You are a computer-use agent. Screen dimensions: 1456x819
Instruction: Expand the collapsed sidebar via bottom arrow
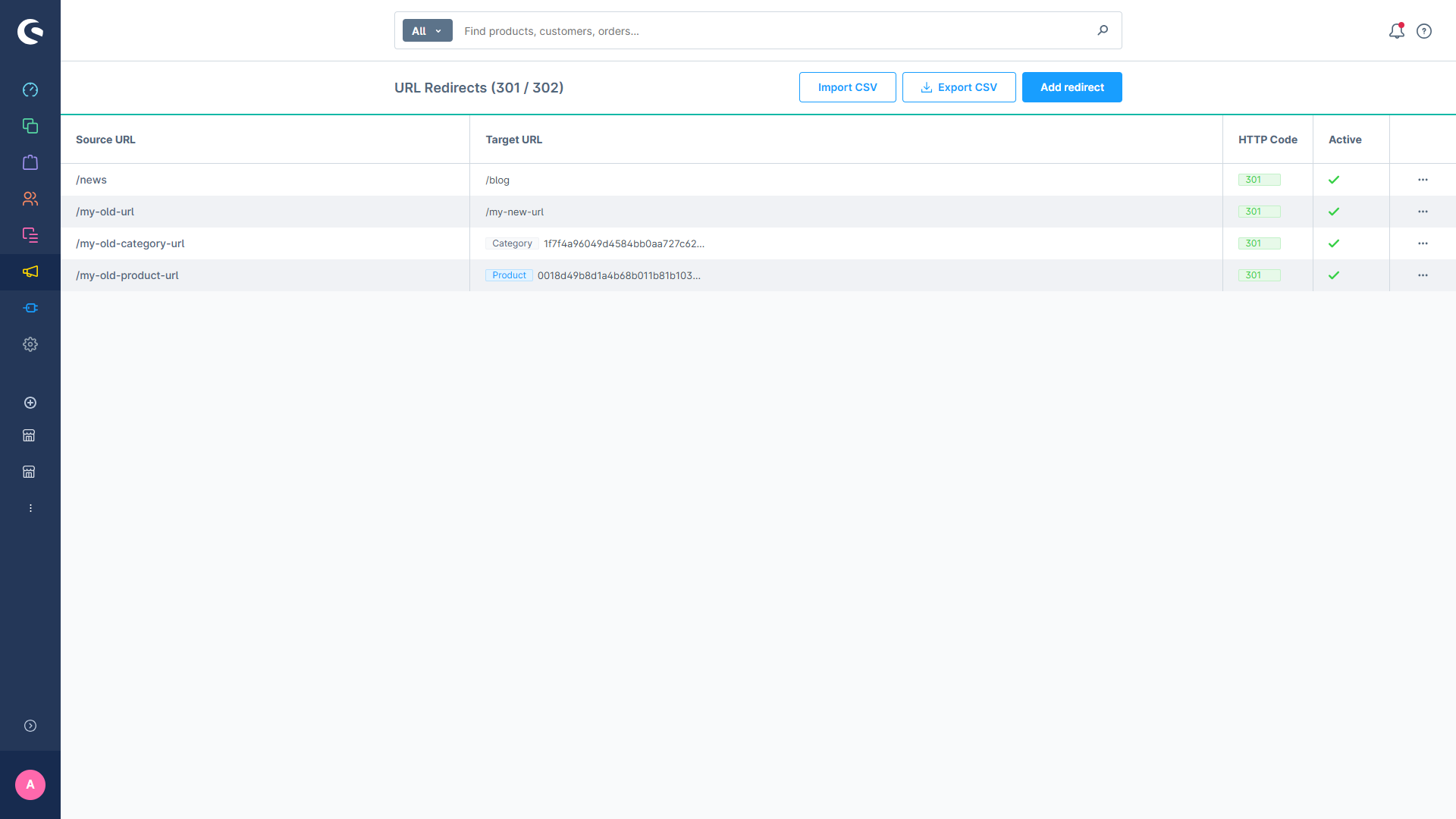click(x=30, y=726)
